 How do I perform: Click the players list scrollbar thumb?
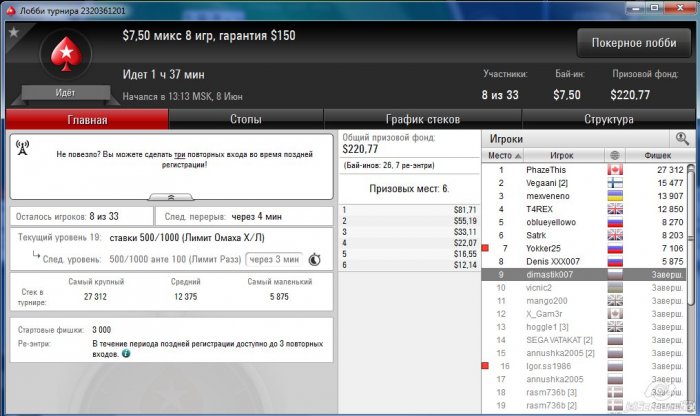click(x=691, y=237)
